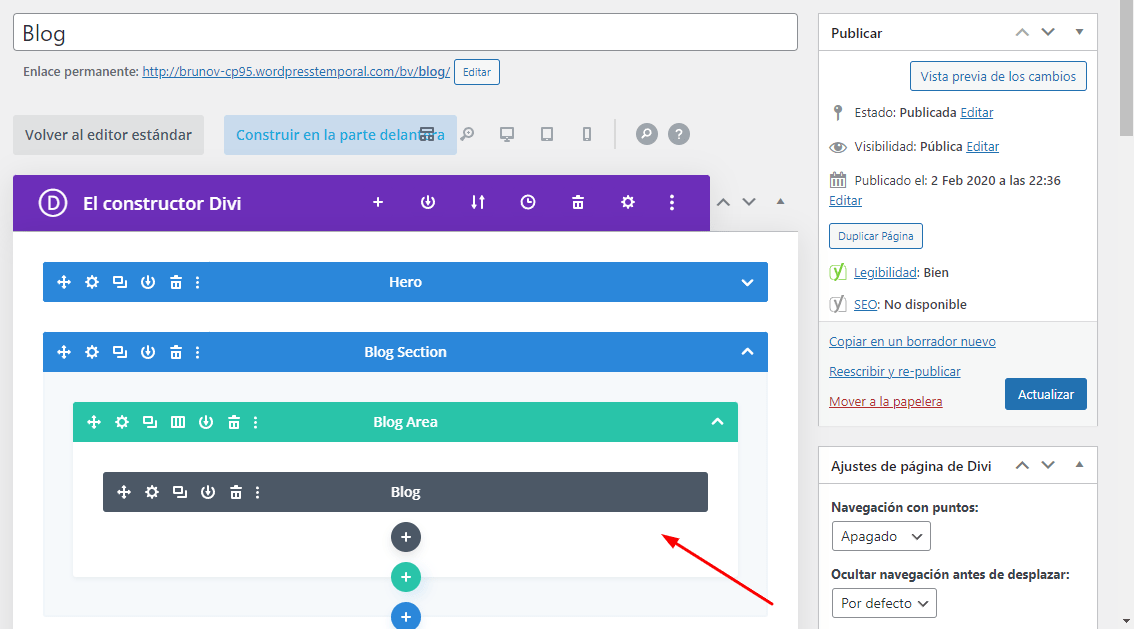Delete the Blog Section
The width and height of the screenshot is (1134, 629).
tap(176, 352)
